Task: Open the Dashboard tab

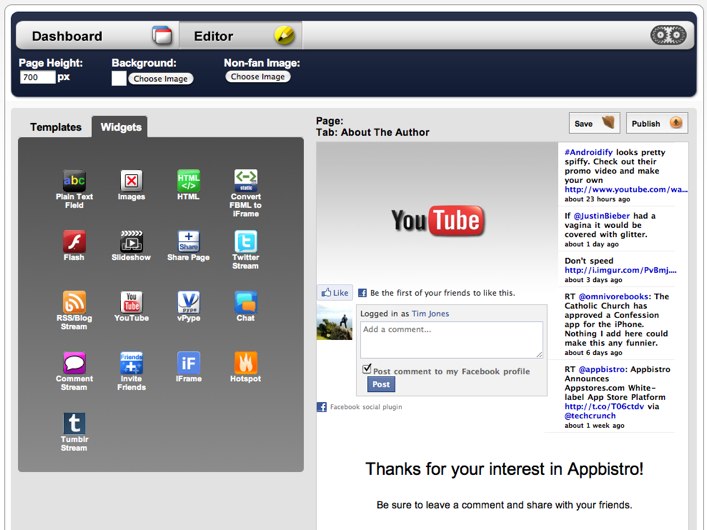Action: (x=97, y=36)
